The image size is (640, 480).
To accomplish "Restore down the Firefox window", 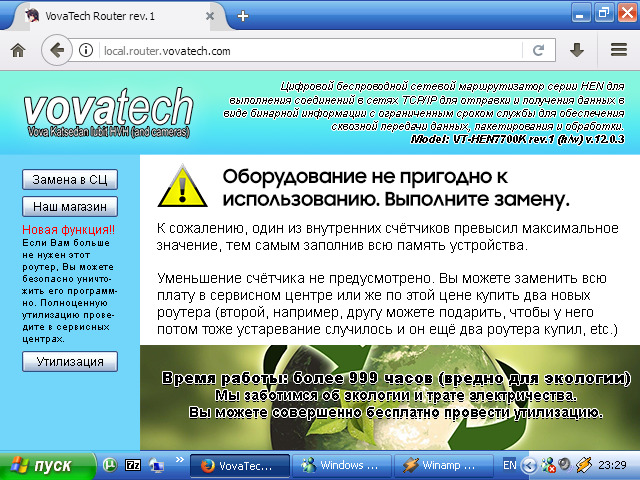I will [604, 13].
